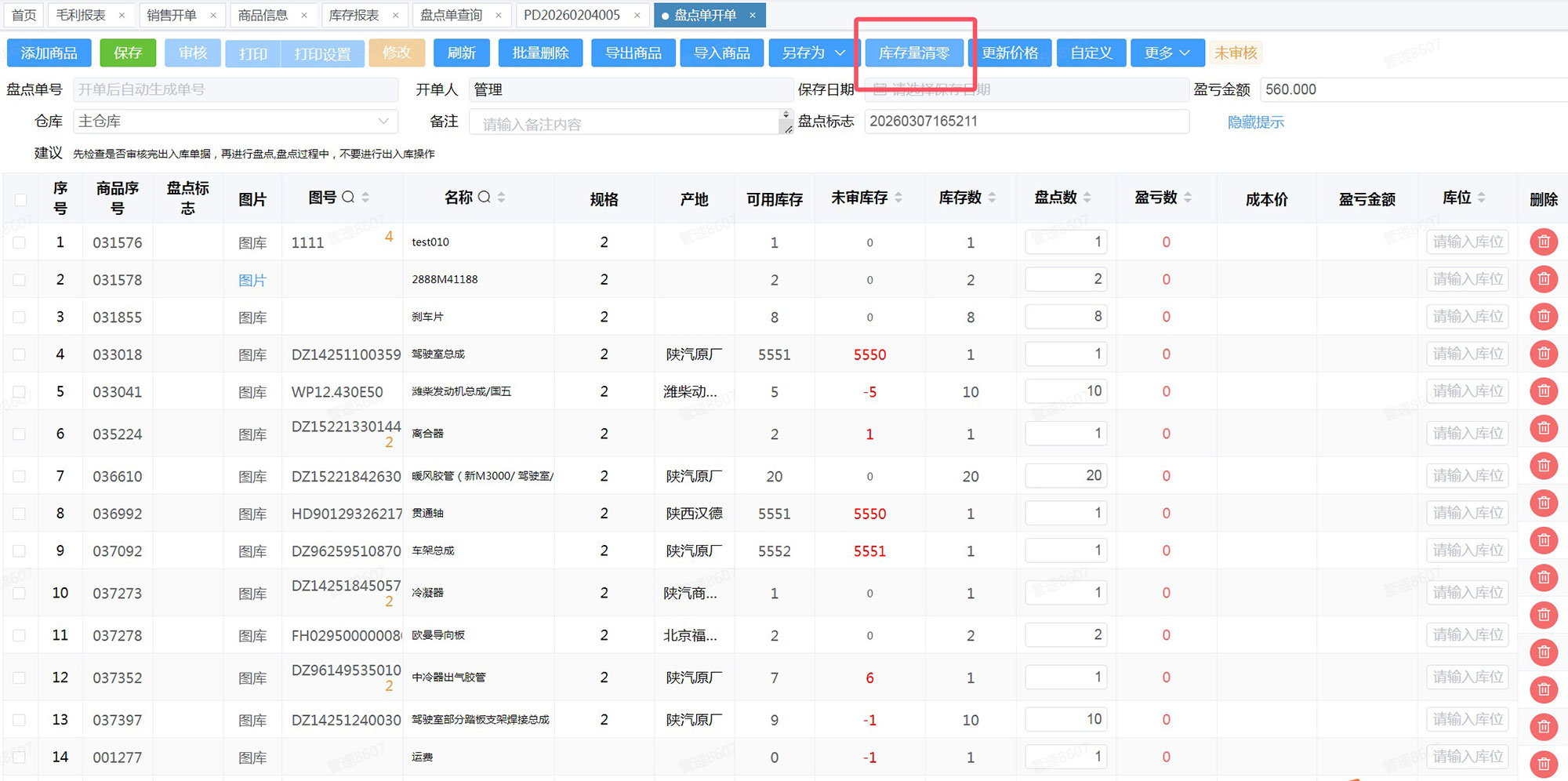Toggle the select-all checkbox in table header
The width and height of the screenshot is (1568, 781).
pos(20,200)
